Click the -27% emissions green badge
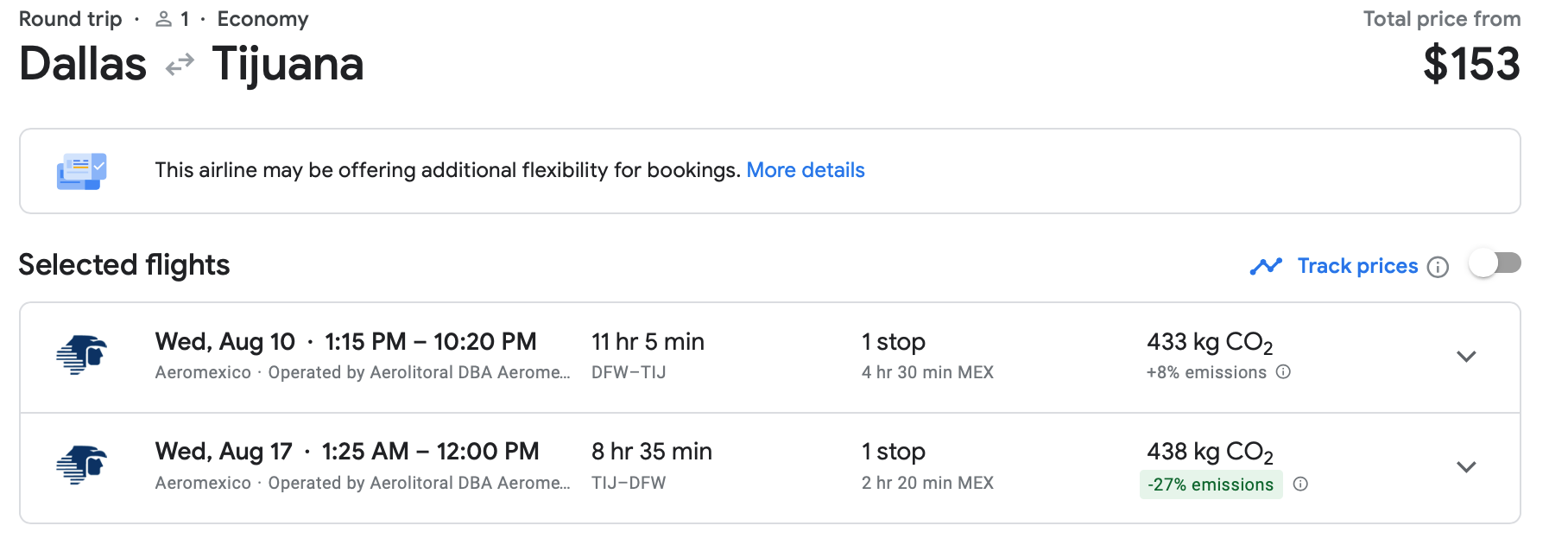Screen dimensions: 1568x551 coord(1211,484)
